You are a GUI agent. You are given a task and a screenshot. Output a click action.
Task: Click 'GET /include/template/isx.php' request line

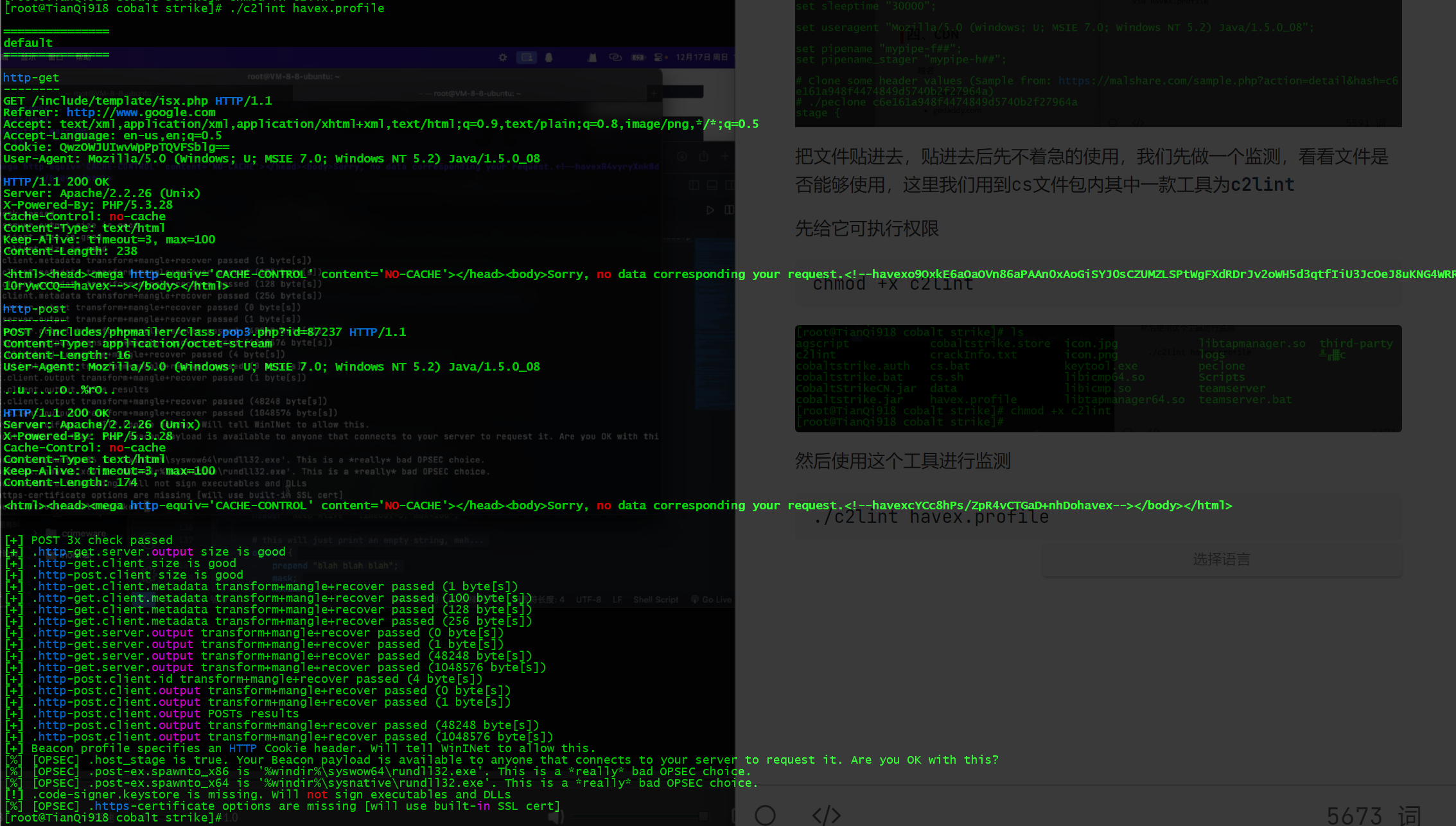tap(137, 101)
